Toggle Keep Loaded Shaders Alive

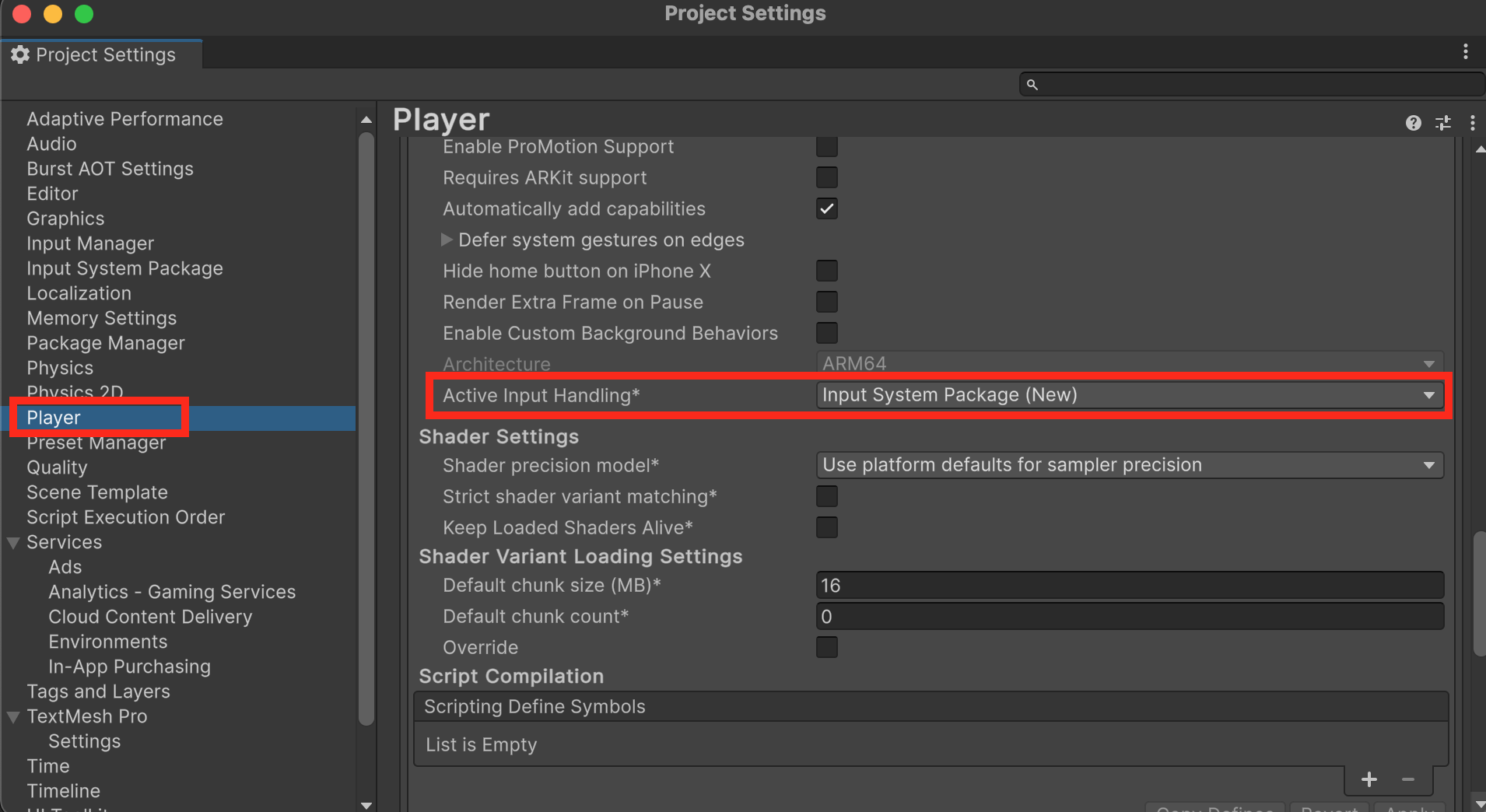[x=827, y=527]
